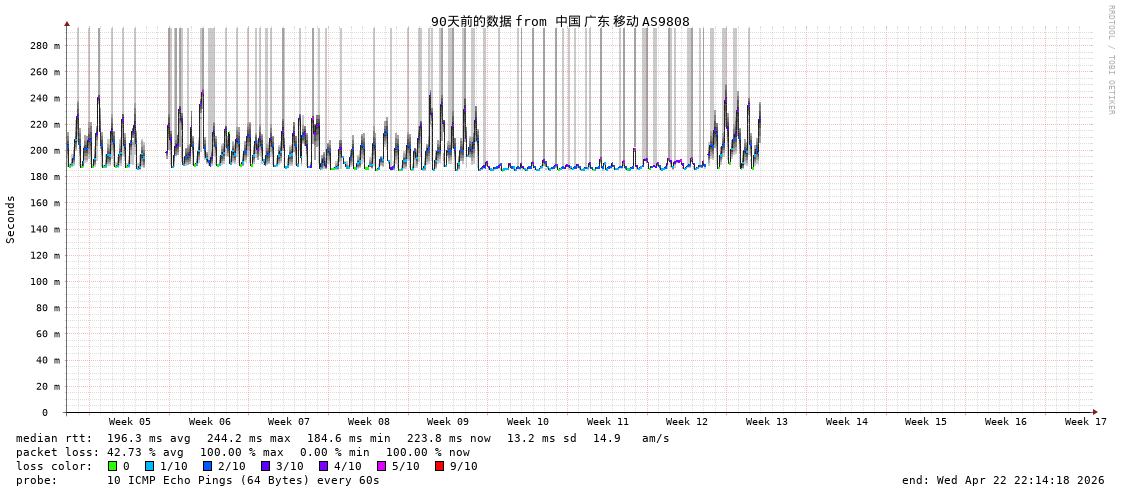Image resolution: width=1121 pixels, height=494 pixels.
Task: Click the light blue 1/10 loss swatch
Action: click(149, 466)
